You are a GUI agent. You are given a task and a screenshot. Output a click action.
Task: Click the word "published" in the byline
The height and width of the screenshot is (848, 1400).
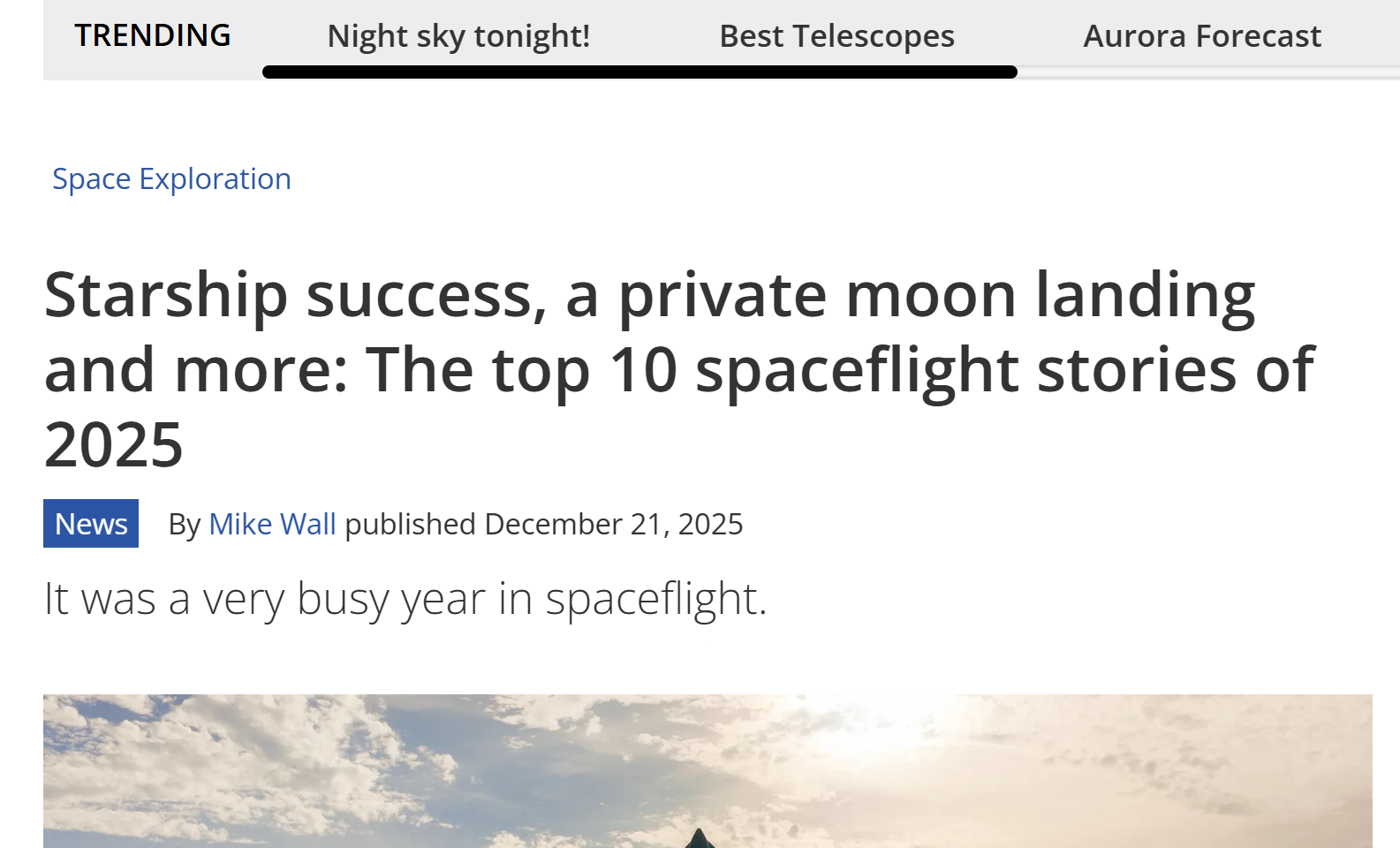tap(410, 525)
